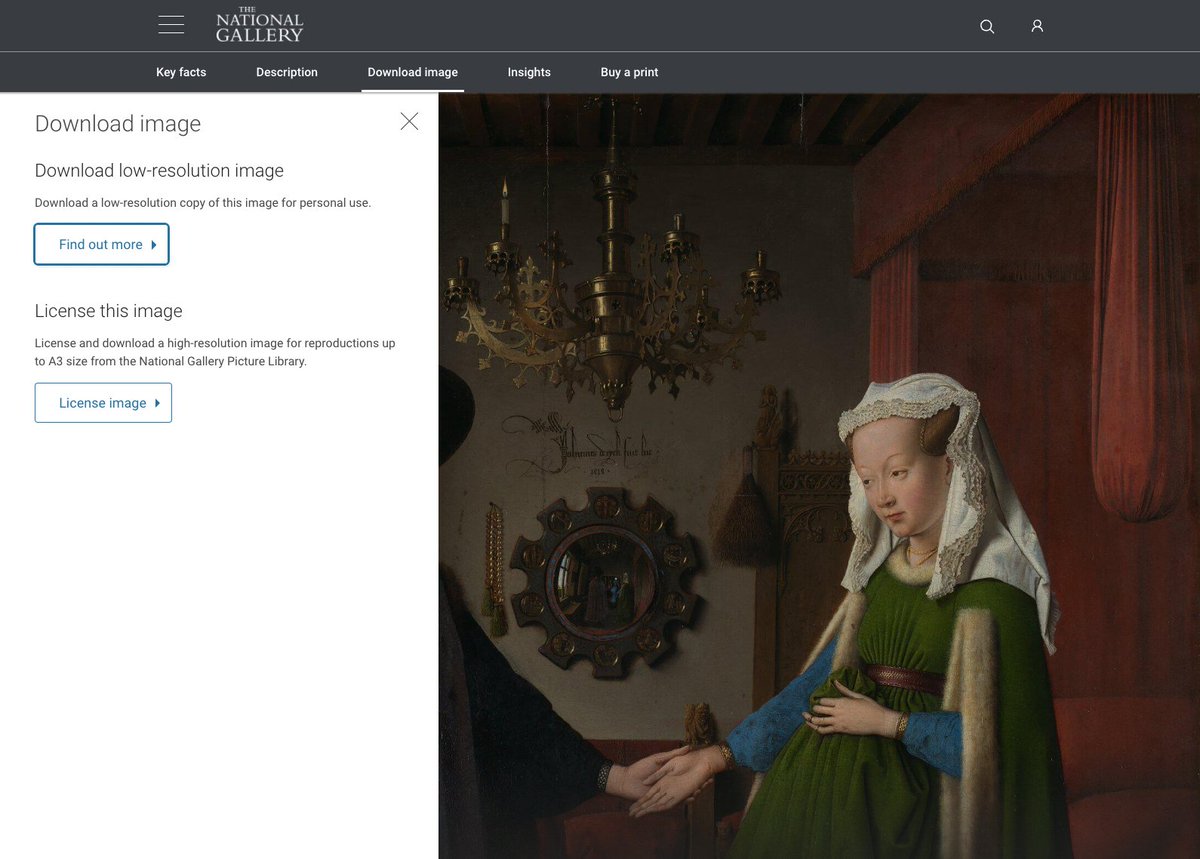The width and height of the screenshot is (1200, 859).
Task: Click the text about low-resolution copy for personal use
Action: pyautogui.click(x=203, y=203)
